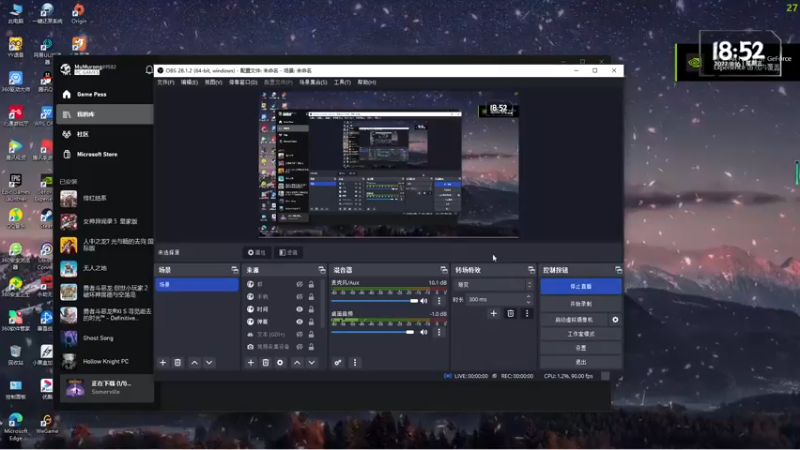800x450 pixels.
Task: Undock the 来源 panel icon
Action: pyautogui.click(x=321, y=270)
